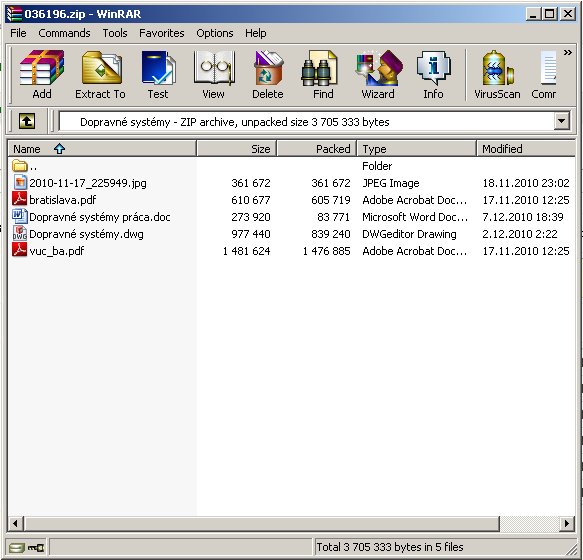
Task: Click size value 610 677
Action: coord(251,200)
